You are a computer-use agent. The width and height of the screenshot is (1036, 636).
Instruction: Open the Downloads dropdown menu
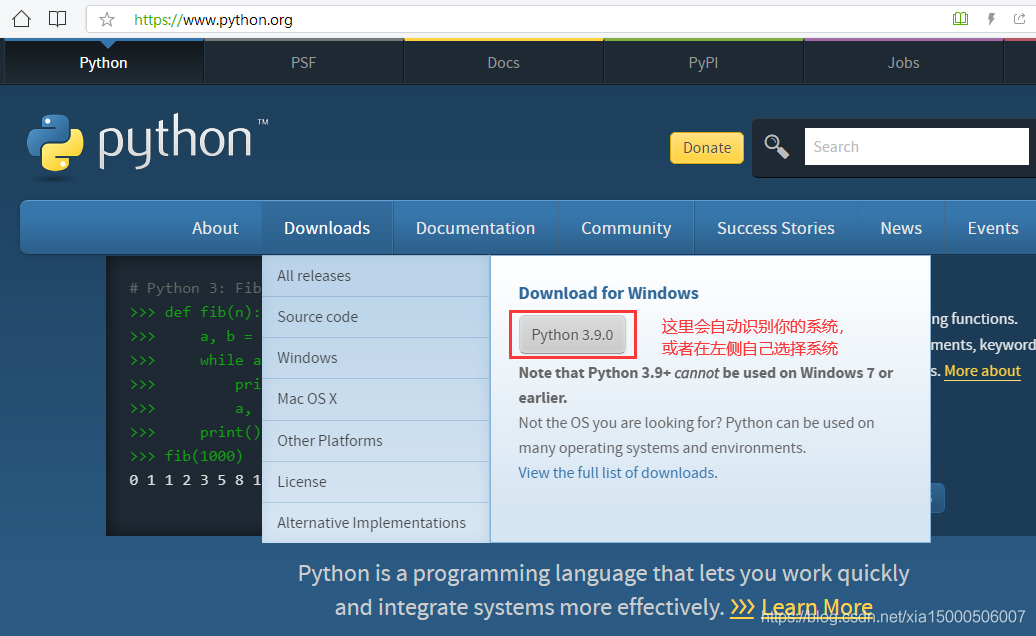(327, 228)
